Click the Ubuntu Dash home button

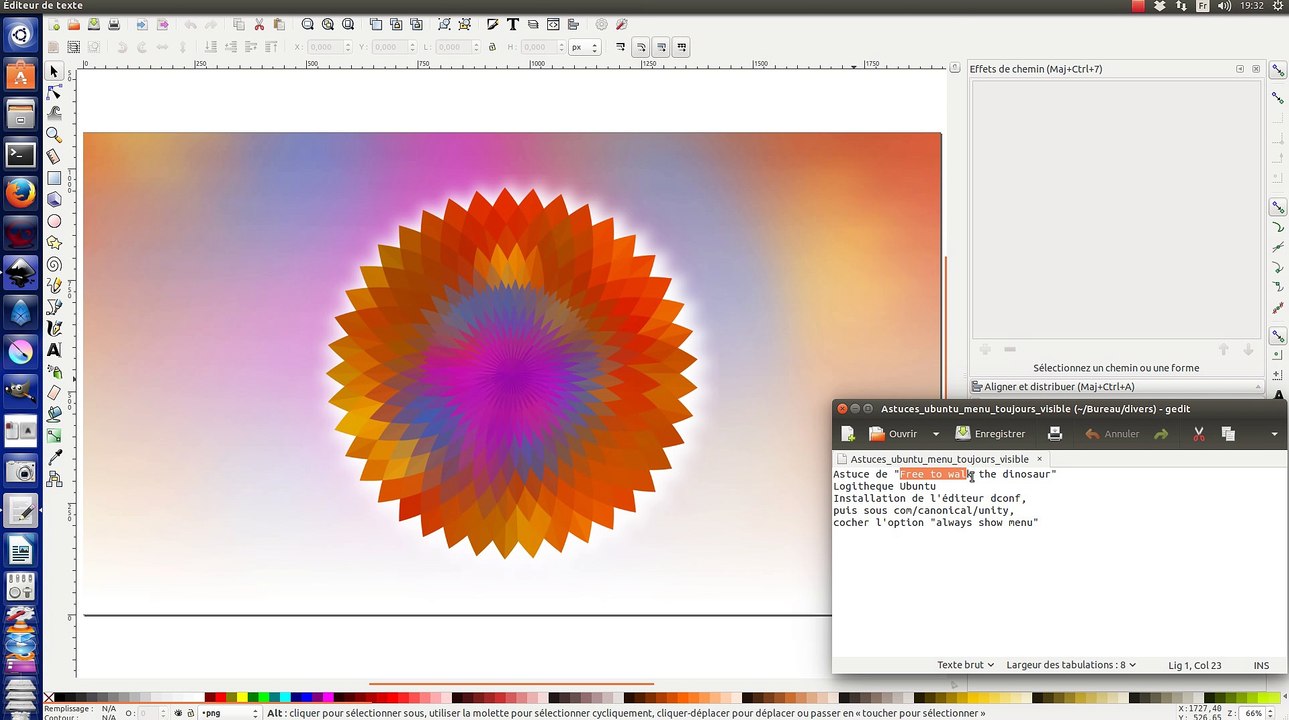(21, 36)
